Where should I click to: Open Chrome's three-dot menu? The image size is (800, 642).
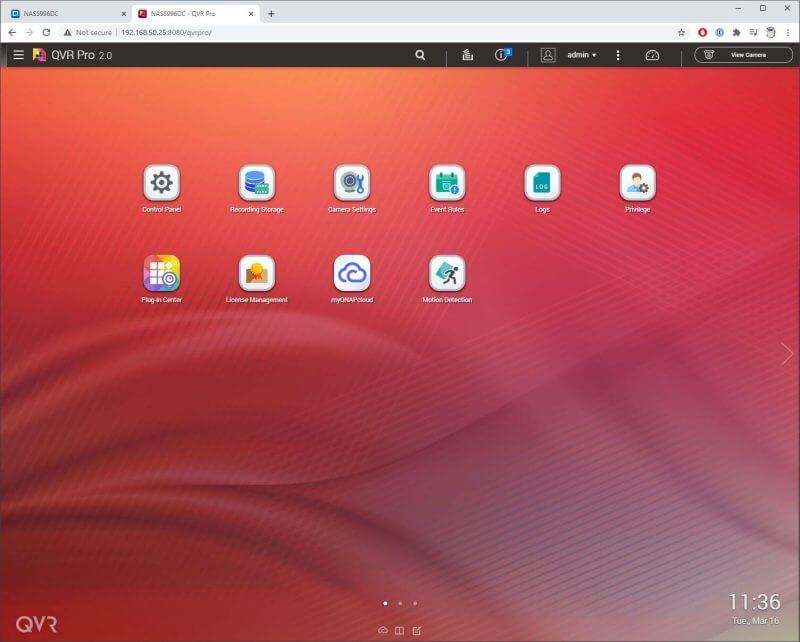pos(788,32)
